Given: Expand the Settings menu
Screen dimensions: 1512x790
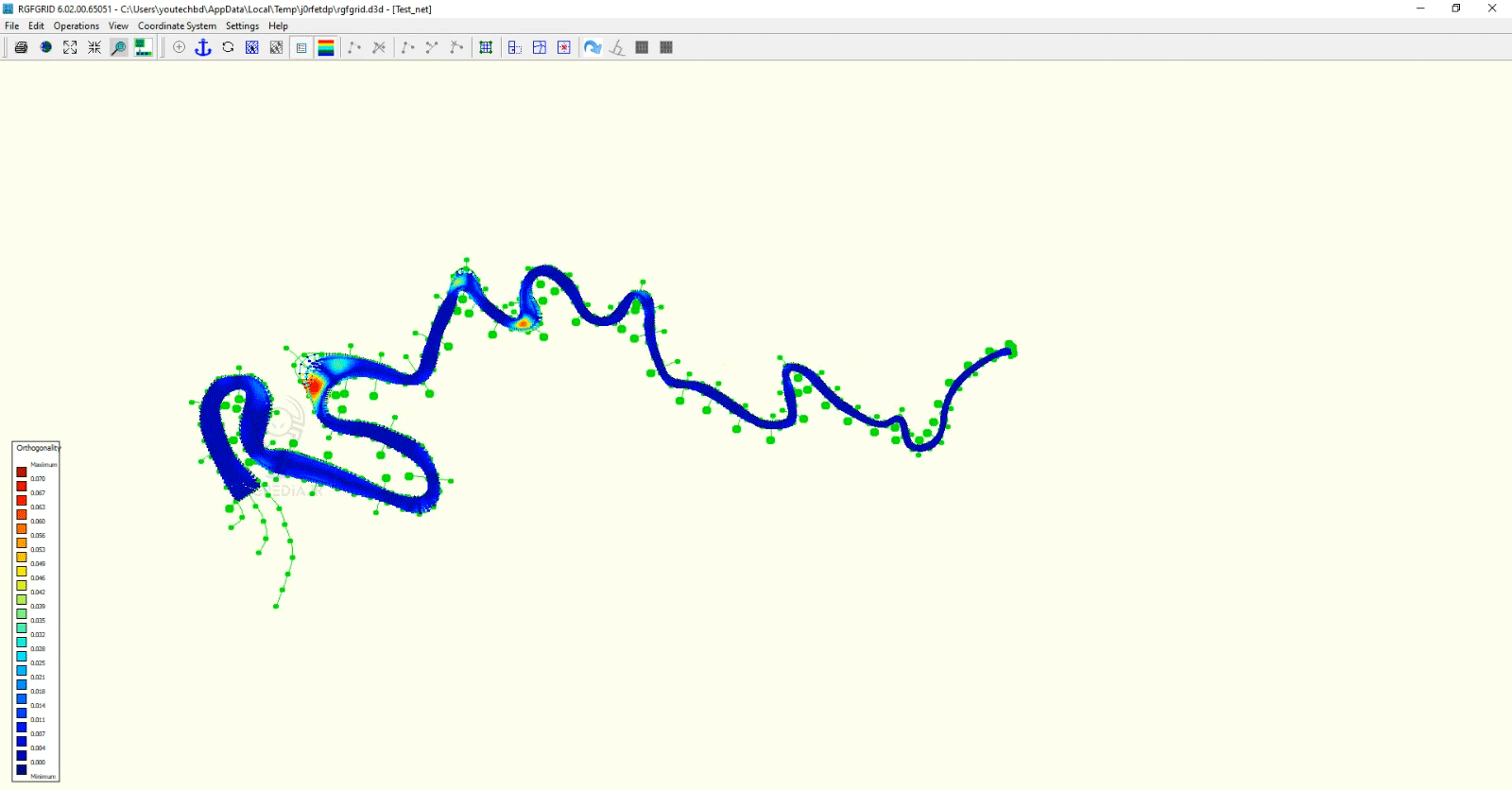Looking at the screenshot, I should [242, 26].
